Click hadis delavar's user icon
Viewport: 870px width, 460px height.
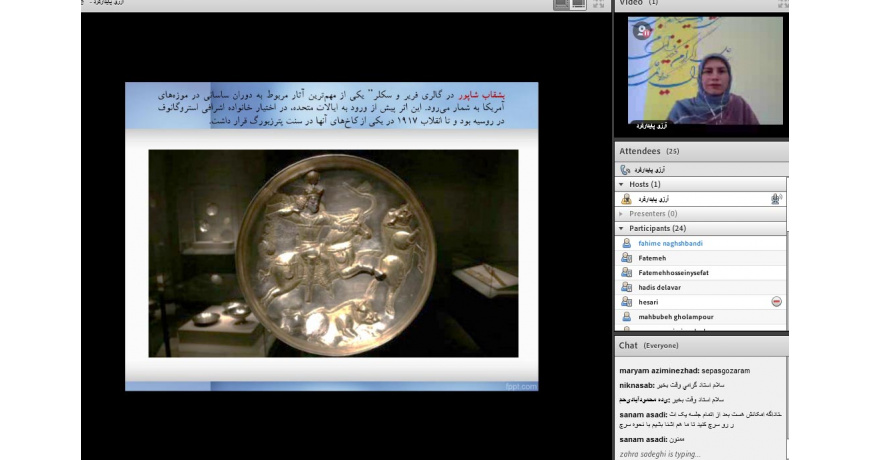pyautogui.click(x=626, y=287)
